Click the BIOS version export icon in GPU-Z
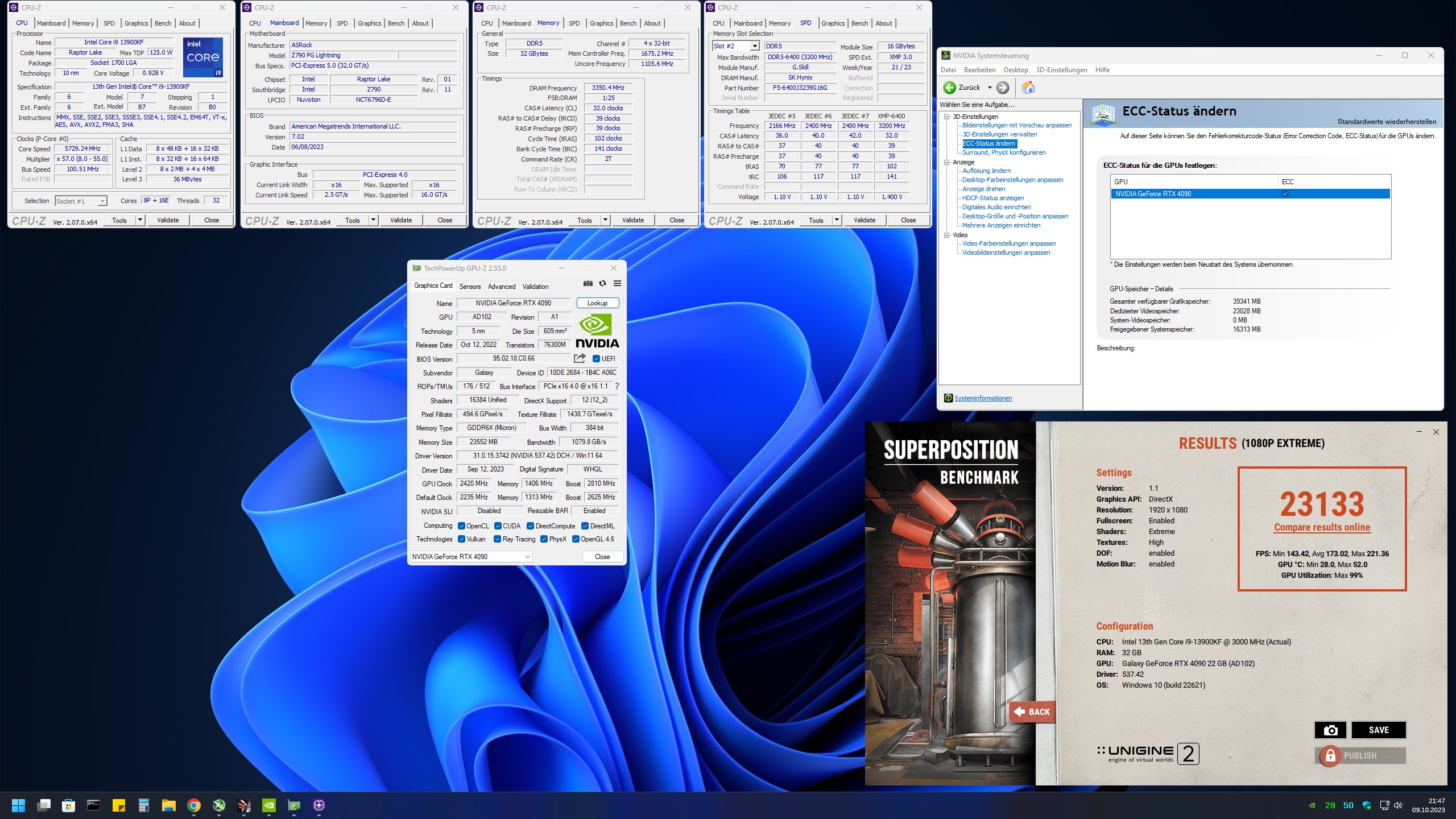 tap(580, 358)
